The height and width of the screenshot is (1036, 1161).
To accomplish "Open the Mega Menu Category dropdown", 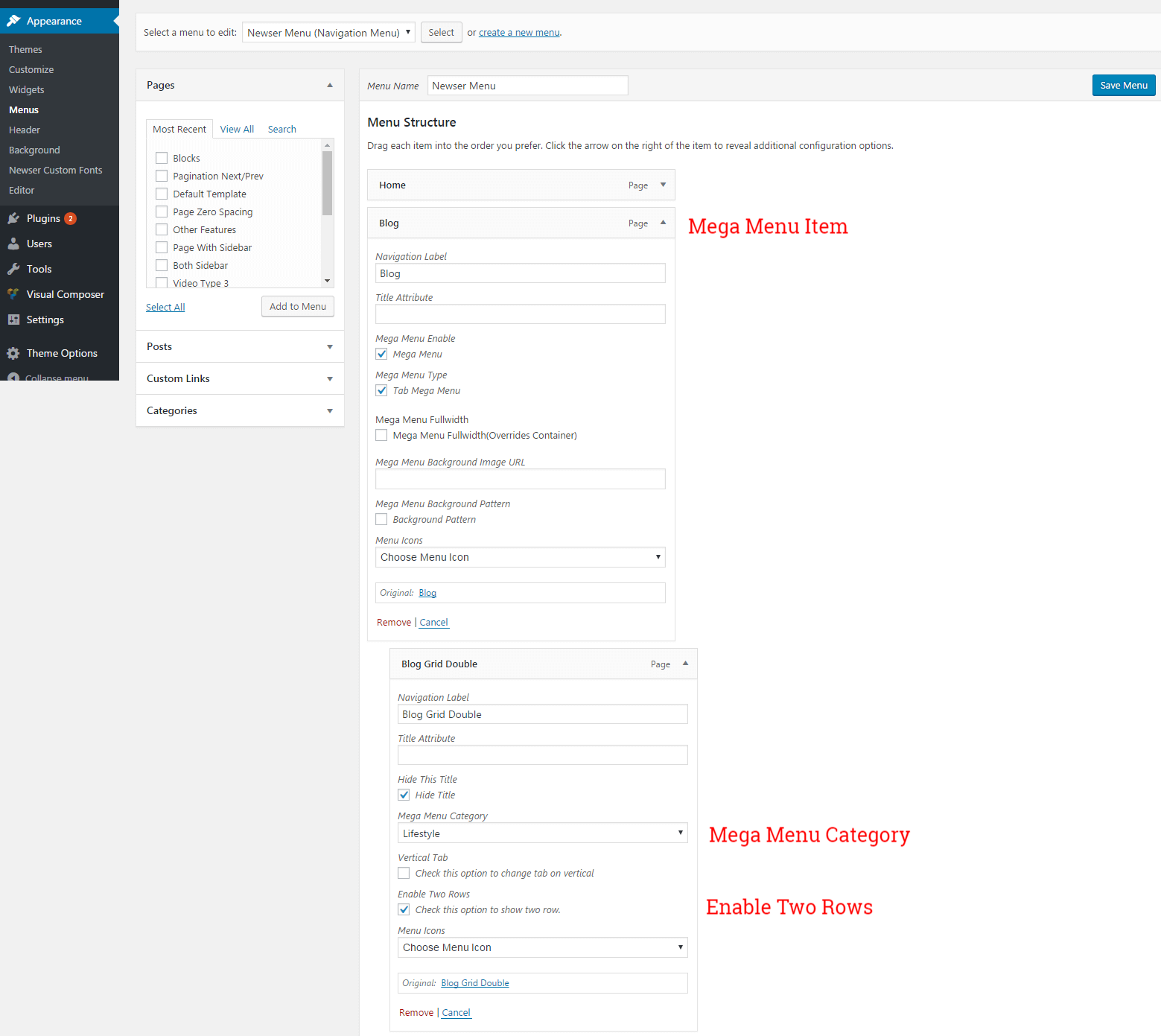I will 542,833.
